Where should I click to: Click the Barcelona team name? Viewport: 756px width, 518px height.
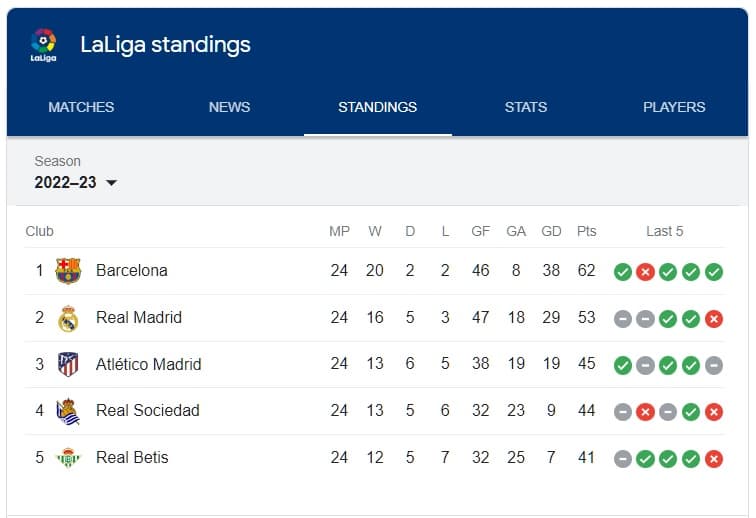tap(132, 271)
